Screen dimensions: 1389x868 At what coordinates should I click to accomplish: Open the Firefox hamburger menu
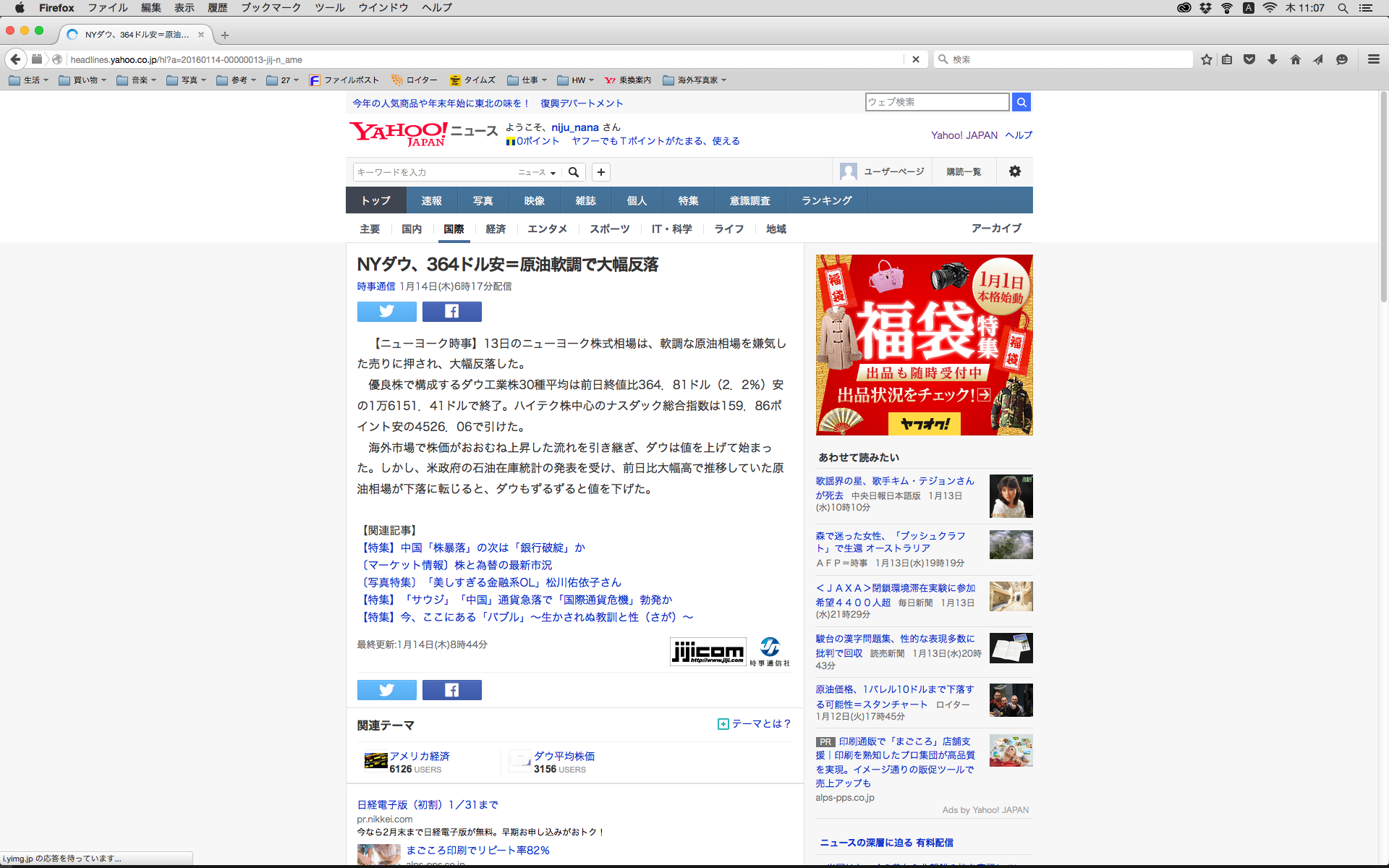tap(1373, 59)
